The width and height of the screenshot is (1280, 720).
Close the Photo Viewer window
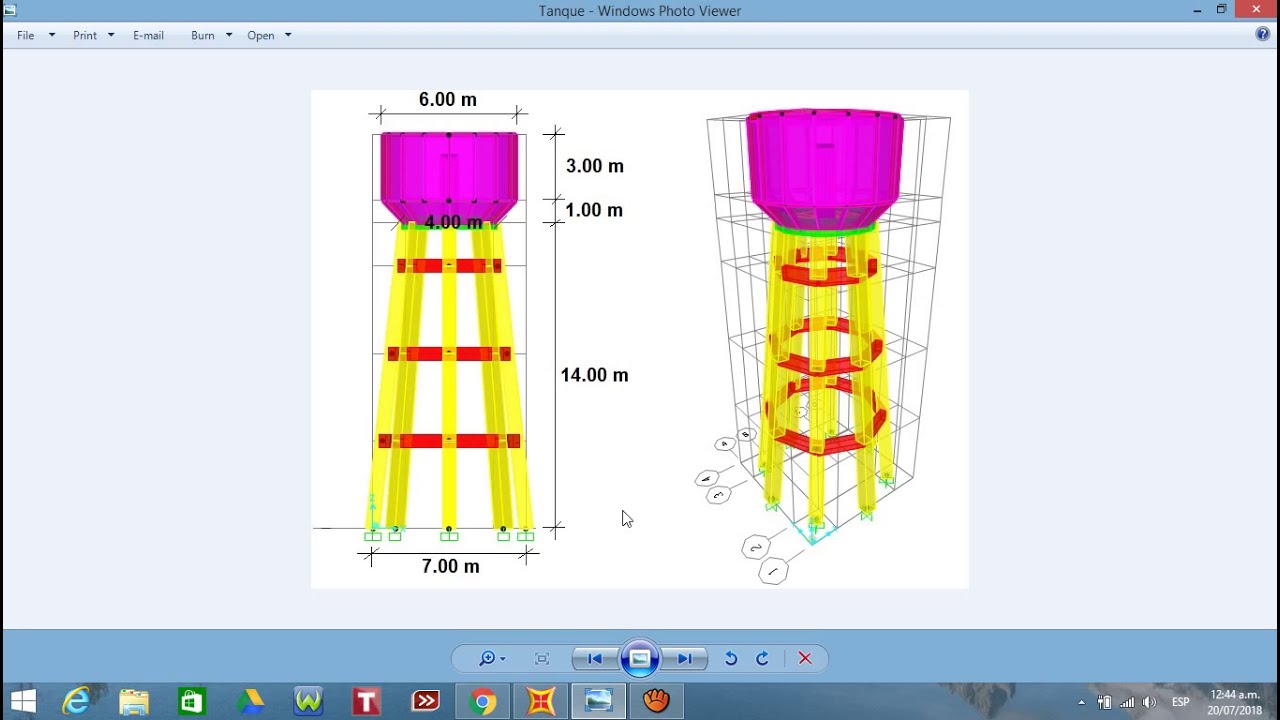(x=1257, y=10)
